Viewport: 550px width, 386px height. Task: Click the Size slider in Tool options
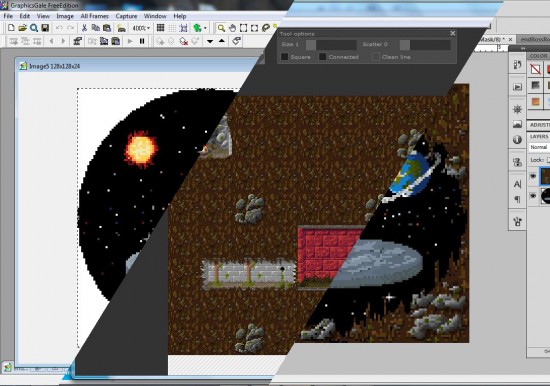click(x=331, y=45)
